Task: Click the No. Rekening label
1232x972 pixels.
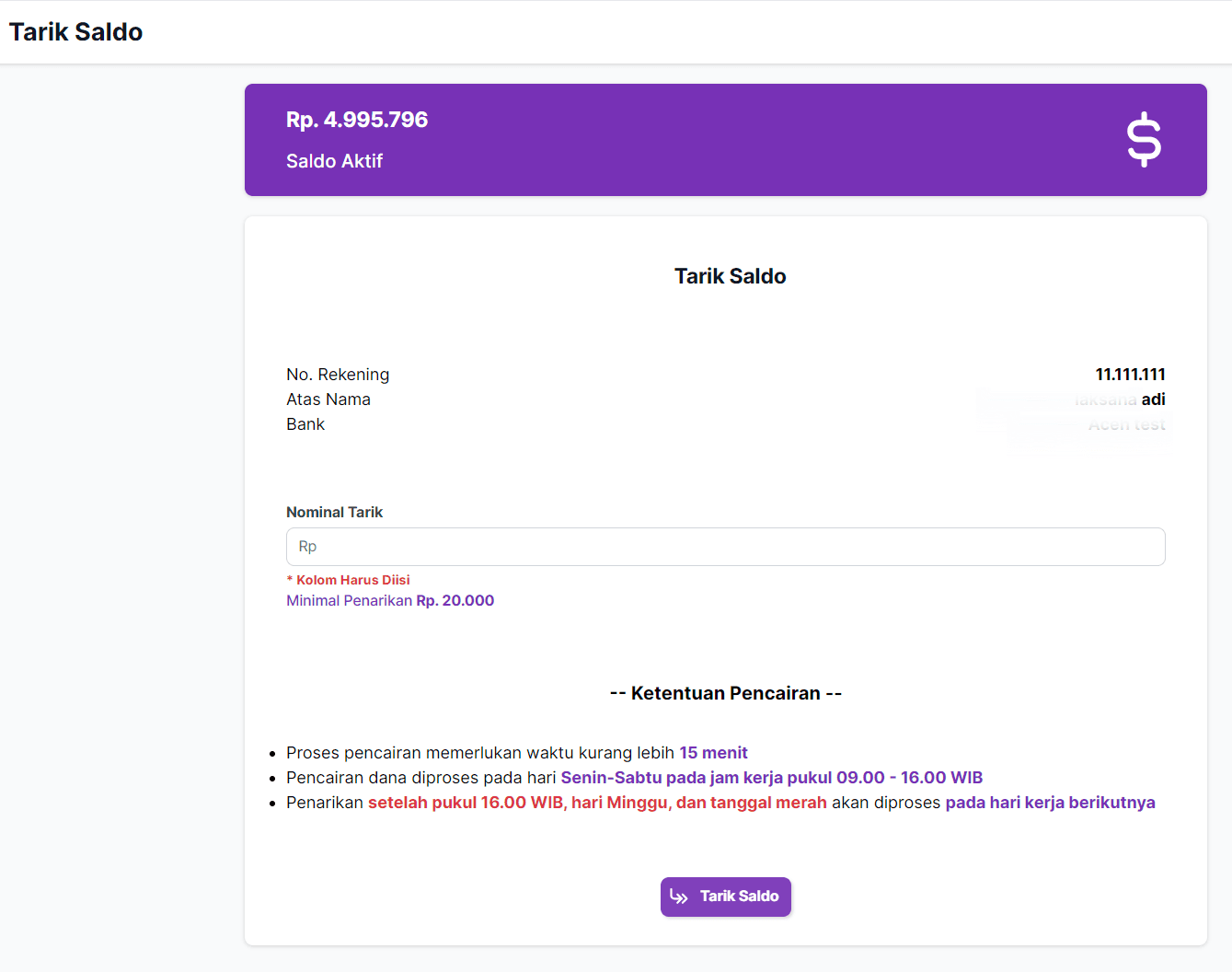Action: [x=338, y=375]
